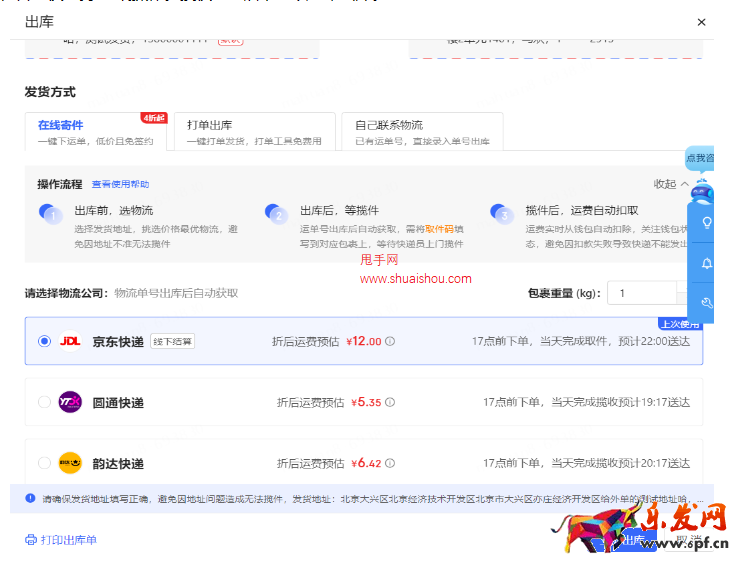Click the 打印出库单 link
This screenshot has height=564, width=739.
coord(68,540)
